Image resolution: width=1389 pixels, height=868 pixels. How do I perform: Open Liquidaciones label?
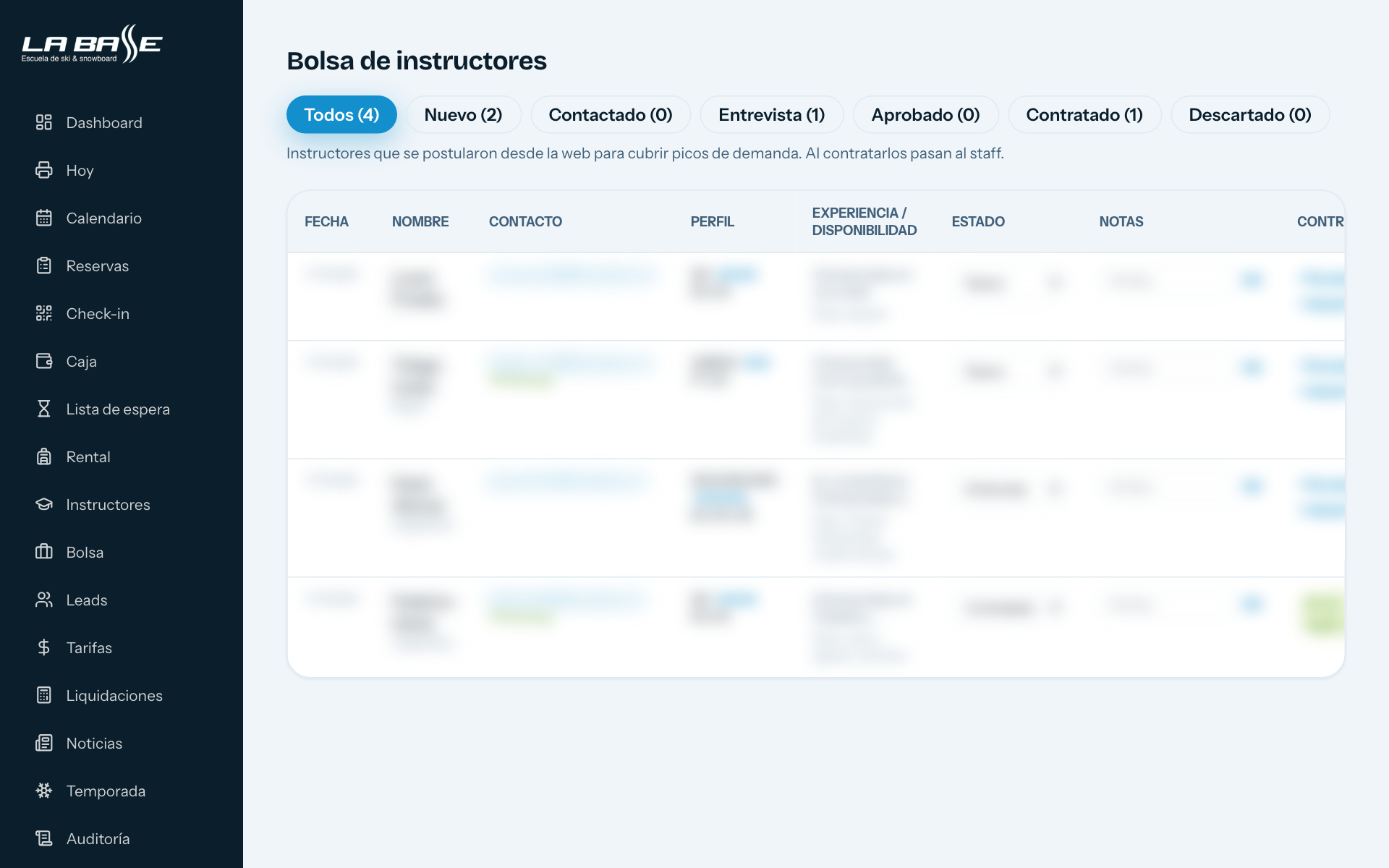(114, 695)
